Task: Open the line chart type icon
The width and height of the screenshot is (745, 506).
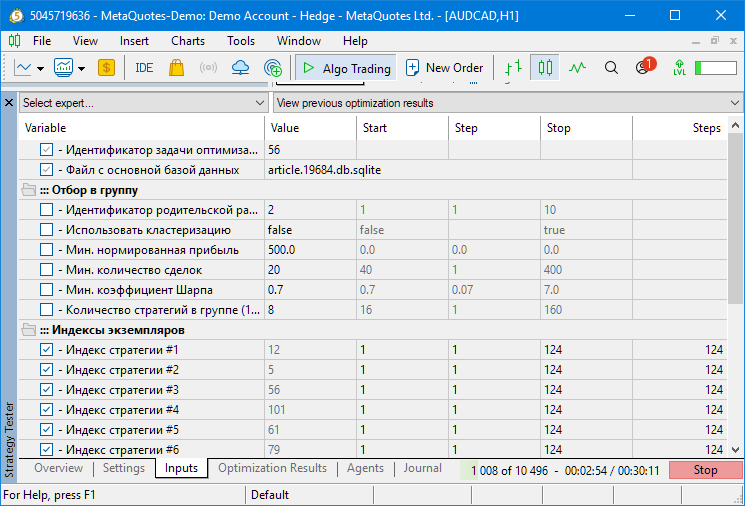Action: click(x=22, y=68)
